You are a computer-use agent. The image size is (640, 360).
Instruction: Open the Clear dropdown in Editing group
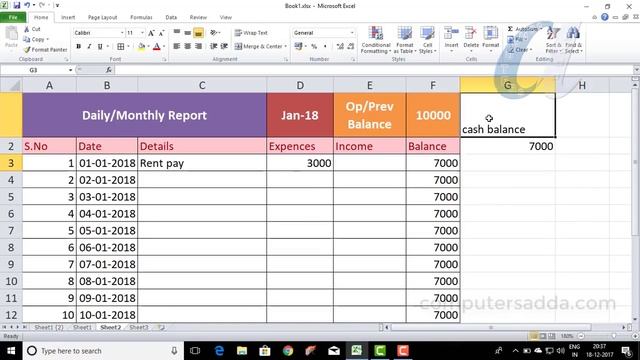click(520, 49)
